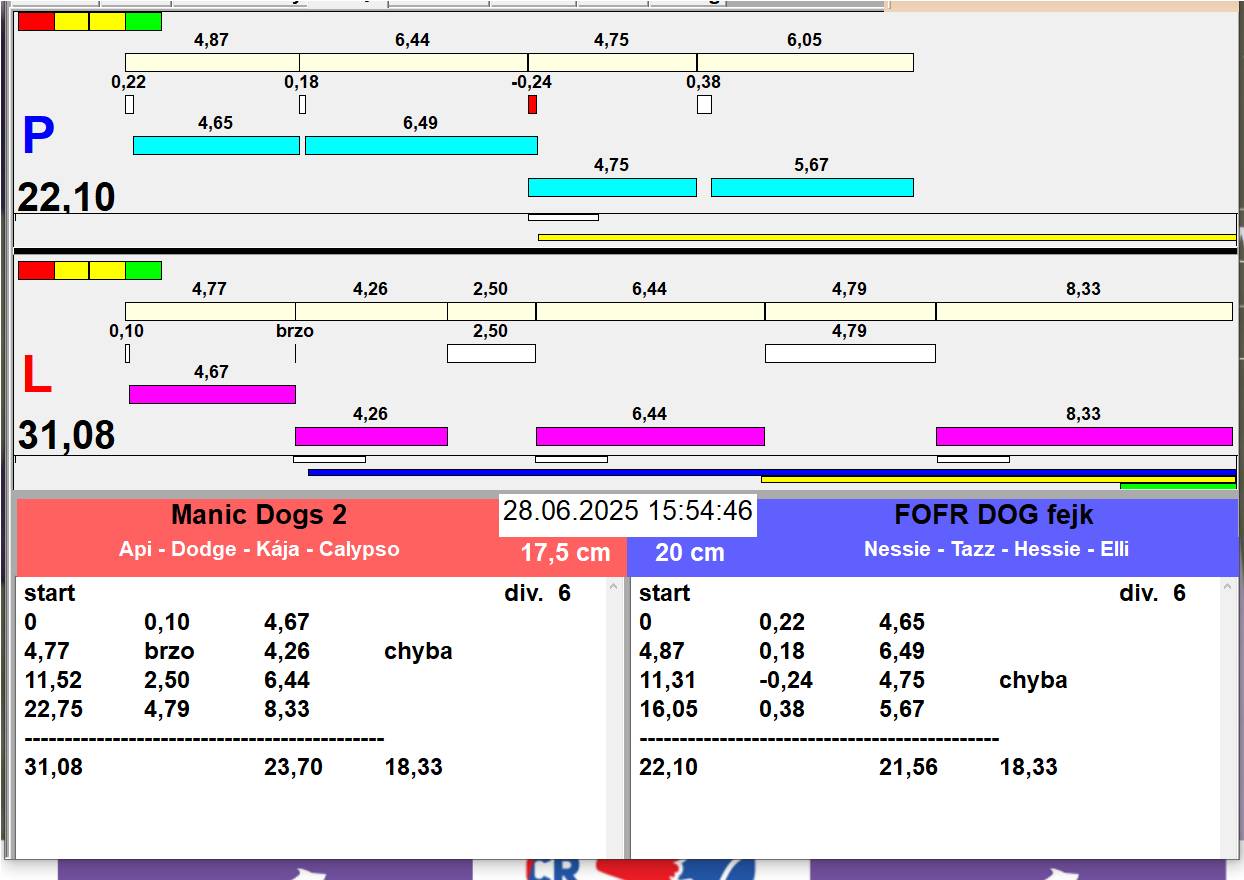Click div. 6 in the Manic Dogs 2 panel
This screenshot has width=1244, height=880.
[537, 593]
